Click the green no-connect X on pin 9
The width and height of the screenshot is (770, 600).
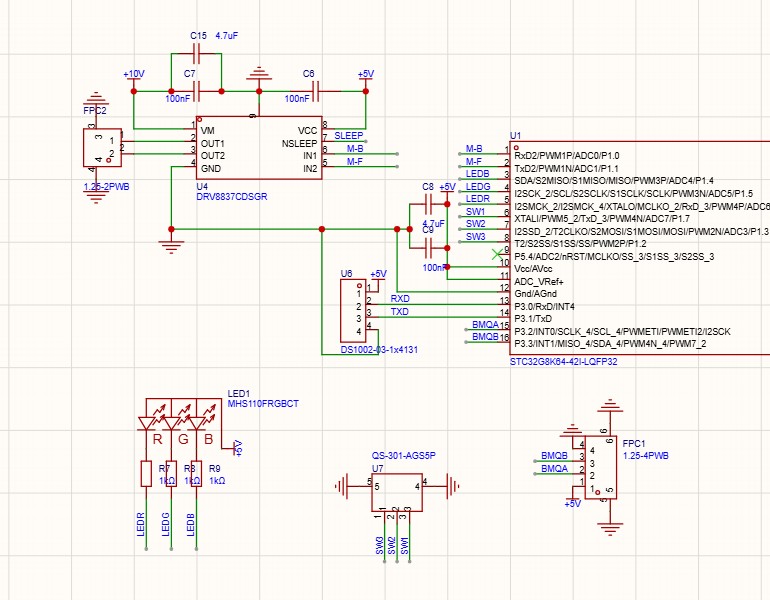click(497, 255)
